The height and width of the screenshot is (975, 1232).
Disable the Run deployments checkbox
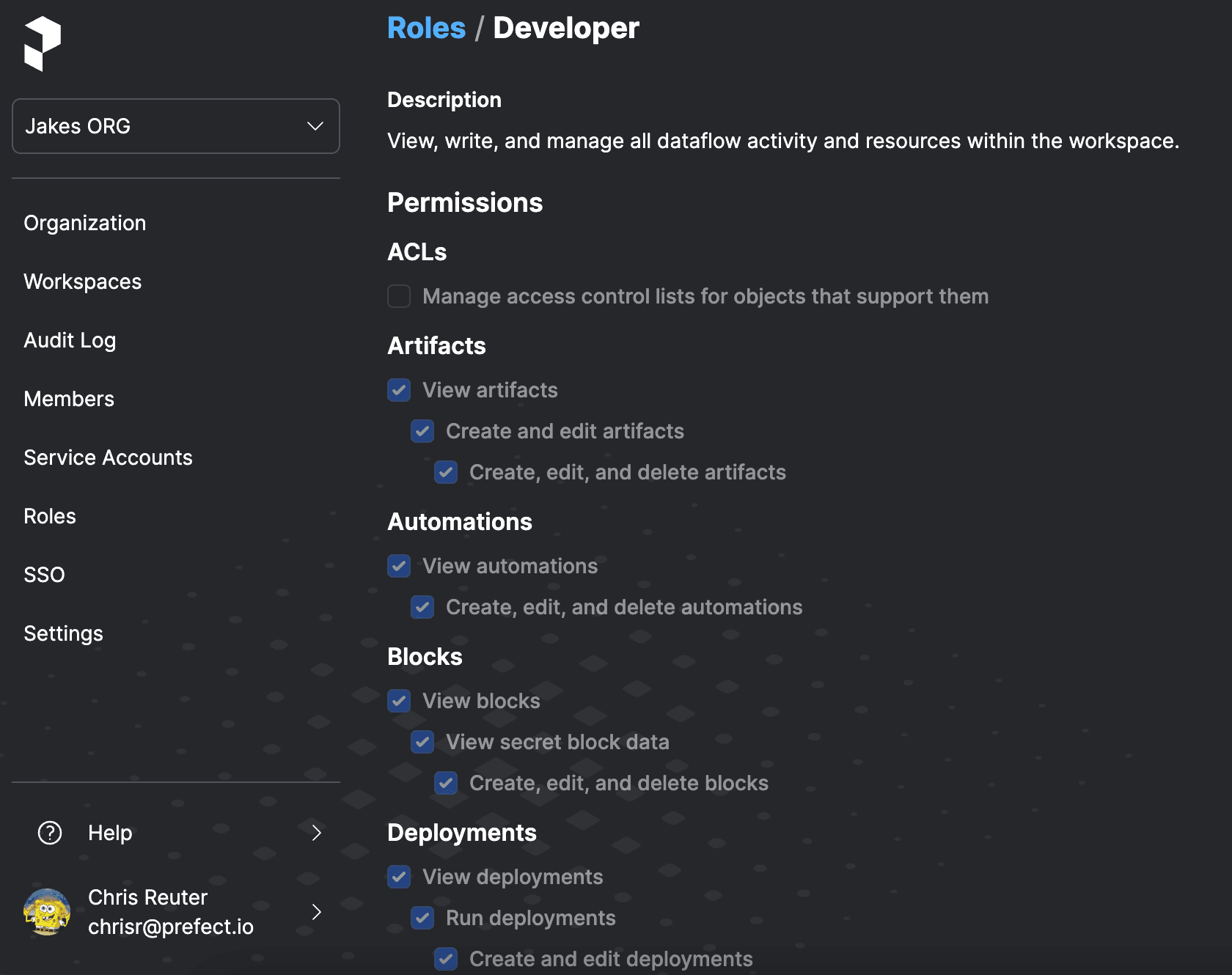coord(422,918)
